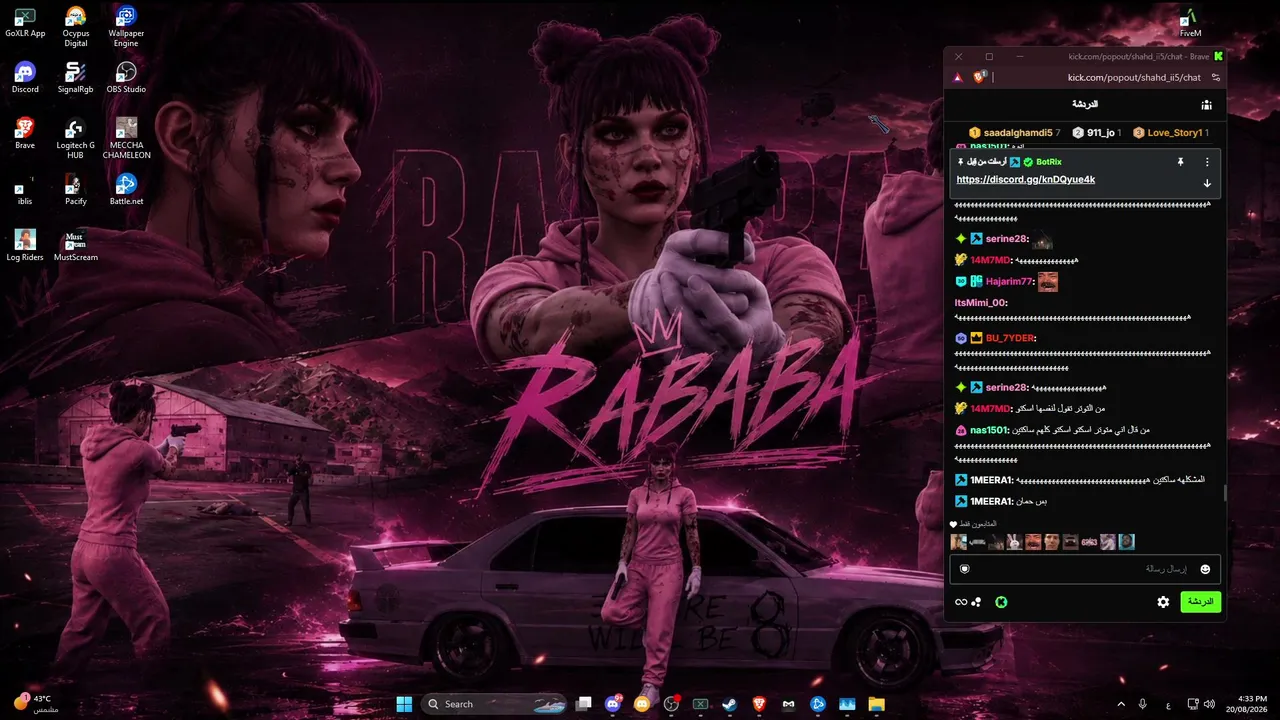Select the Discord desktop icon
The width and height of the screenshot is (1280, 720).
tap(25, 78)
